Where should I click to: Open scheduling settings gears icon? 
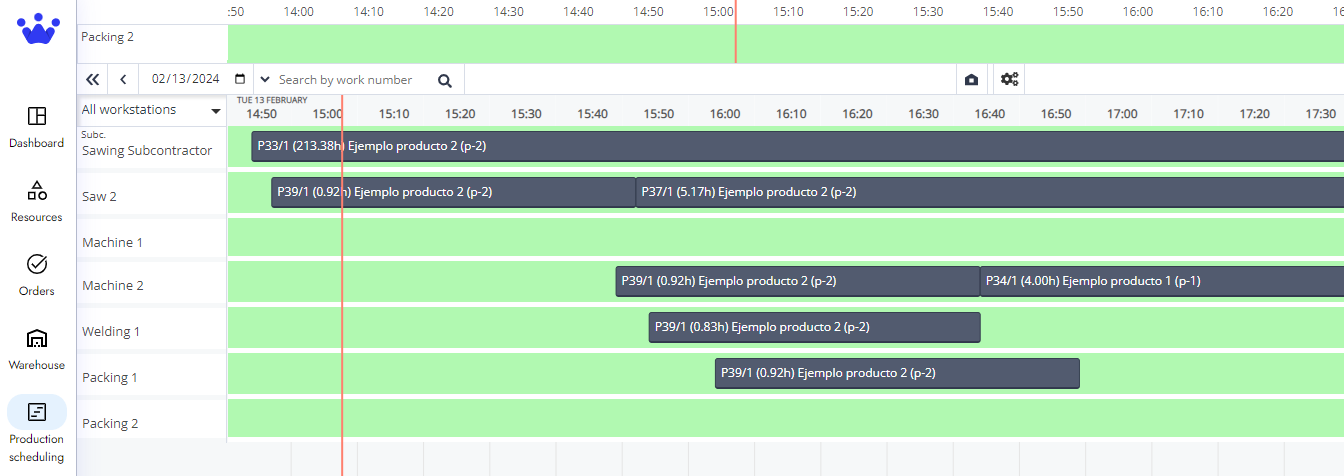[x=1009, y=80]
